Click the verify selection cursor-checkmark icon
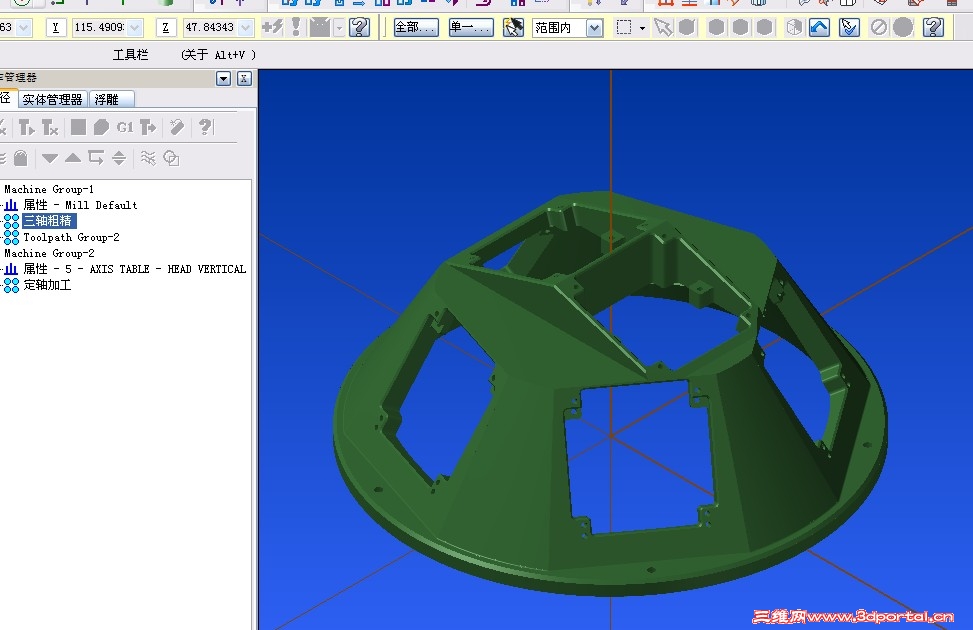 (849, 27)
